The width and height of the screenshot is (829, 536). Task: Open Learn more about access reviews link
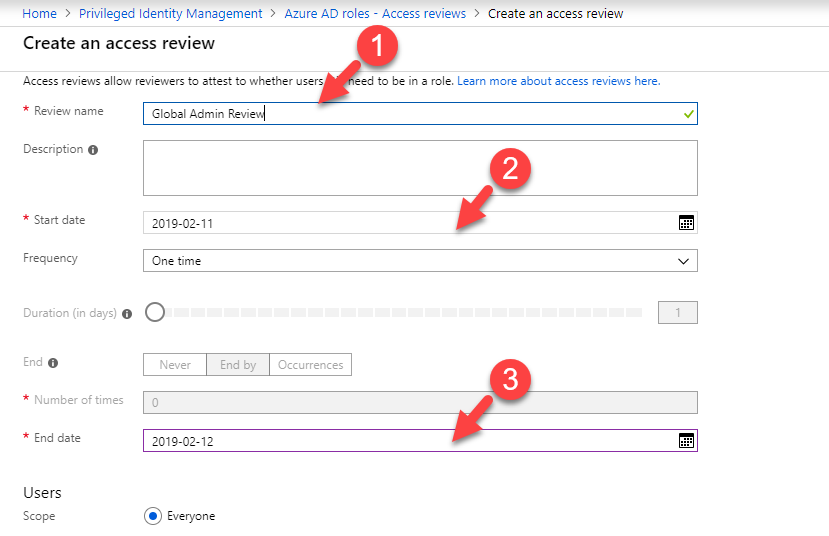(x=558, y=81)
